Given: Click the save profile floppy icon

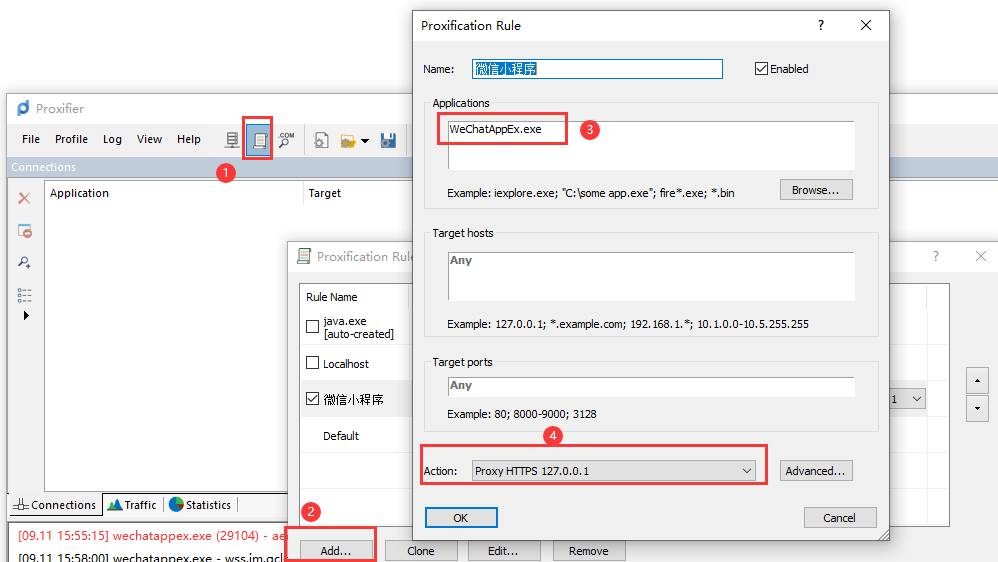Looking at the screenshot, I should click(388, 140).
